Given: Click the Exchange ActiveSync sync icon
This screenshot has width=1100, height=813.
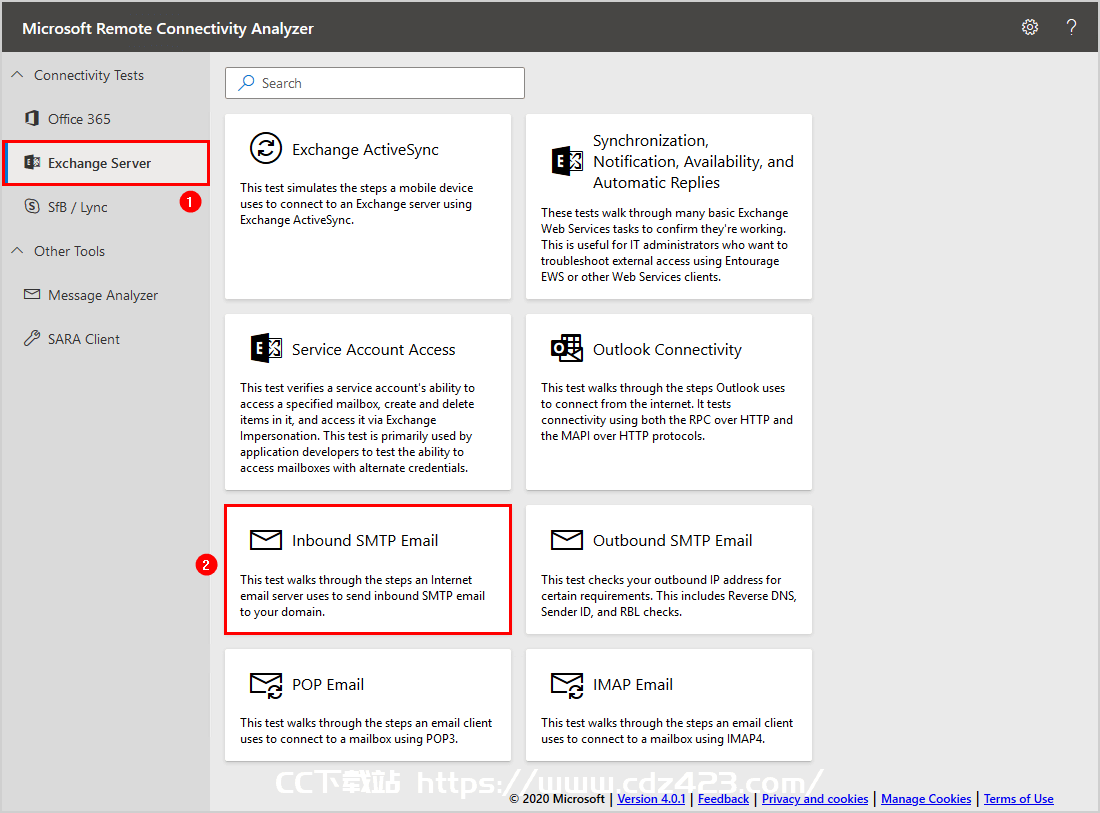Looking at the screenshot, I should (x=266, y=148).
